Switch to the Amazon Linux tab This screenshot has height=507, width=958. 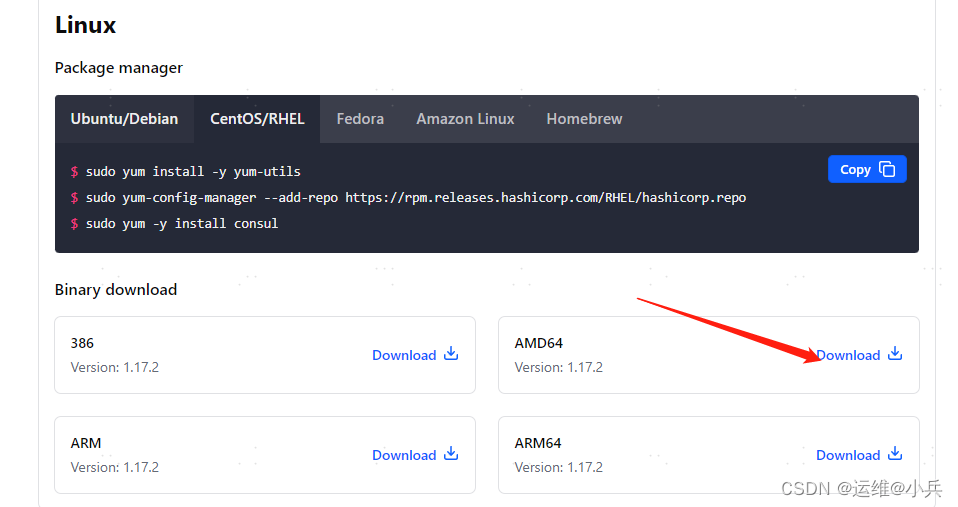[x=465, y=119]
